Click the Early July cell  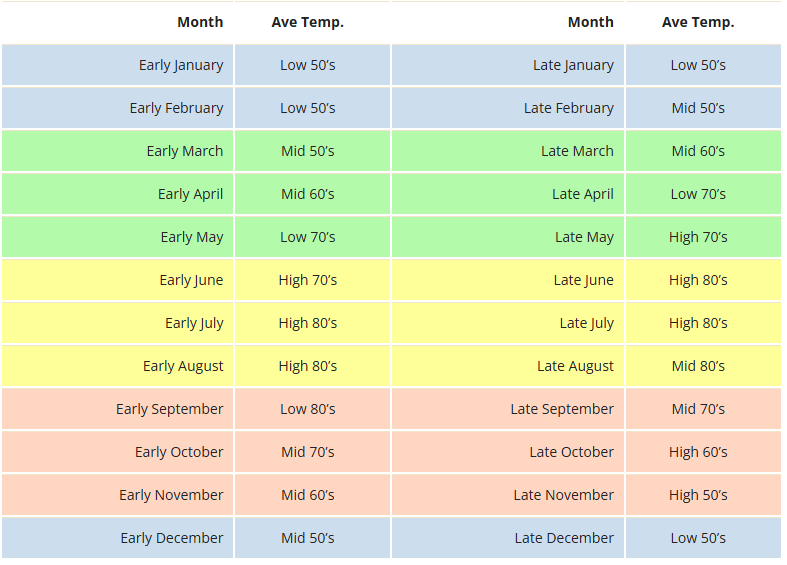tap(117, 323)
